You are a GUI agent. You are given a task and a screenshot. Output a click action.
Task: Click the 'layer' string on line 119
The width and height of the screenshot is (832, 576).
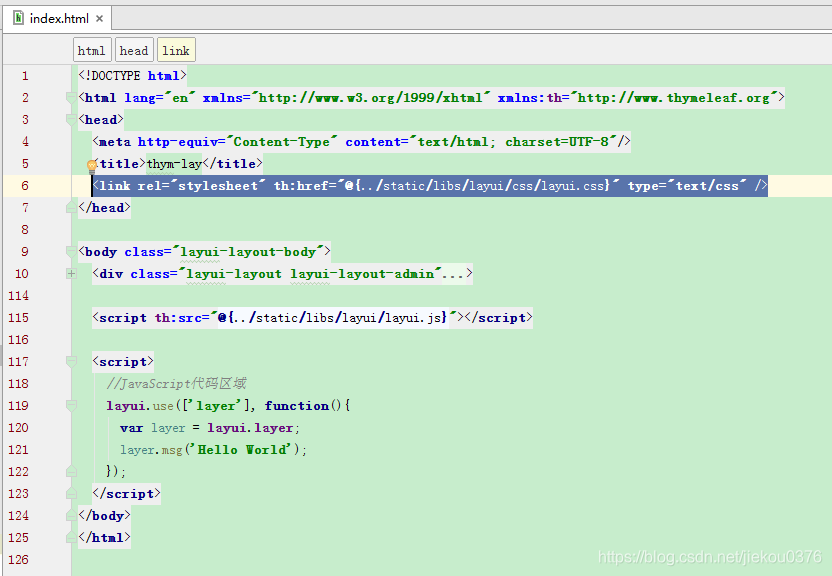pyautogui.click(x=215, y=406)
